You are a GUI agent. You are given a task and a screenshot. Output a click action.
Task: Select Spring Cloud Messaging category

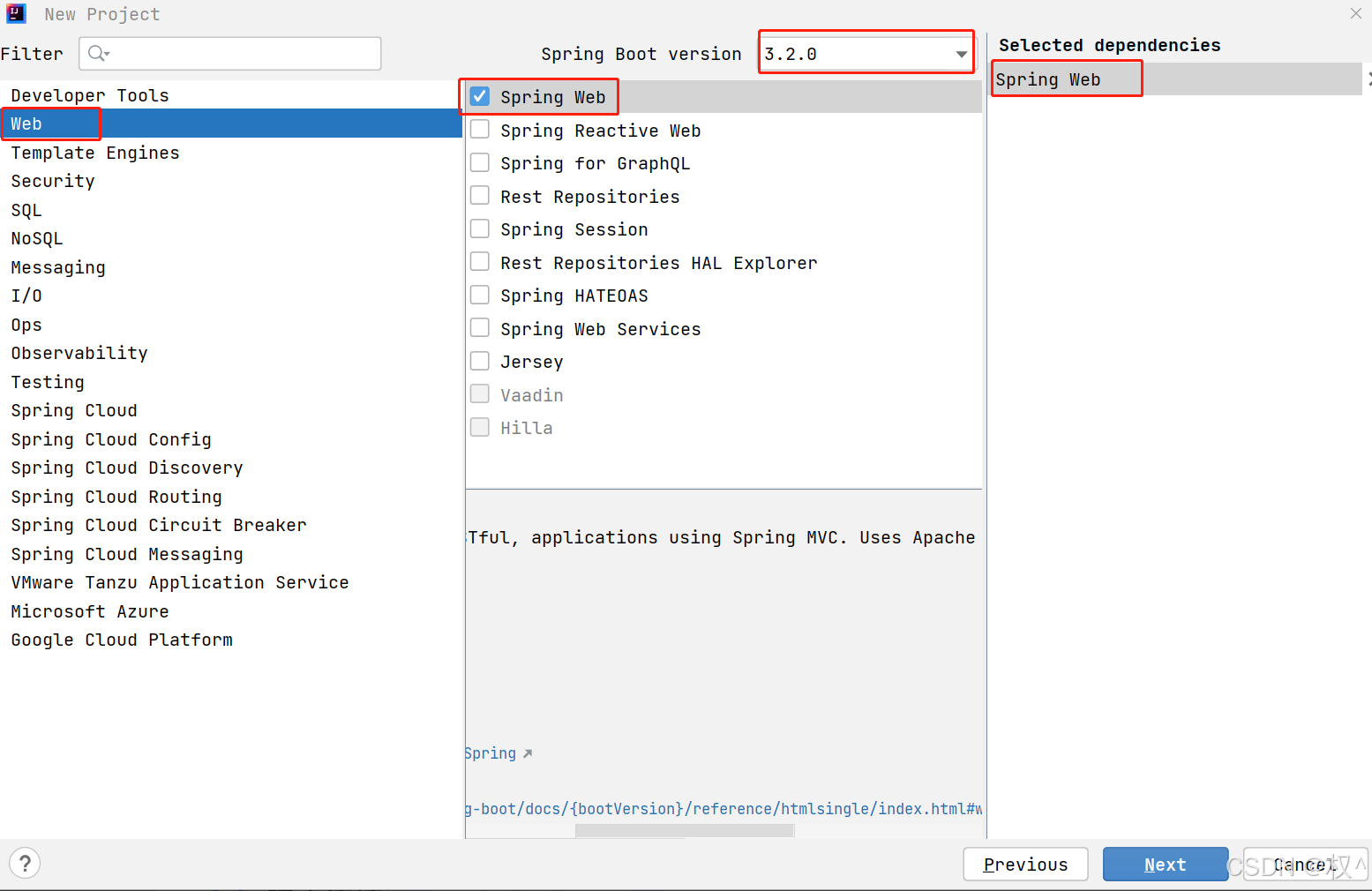point(231,554)
